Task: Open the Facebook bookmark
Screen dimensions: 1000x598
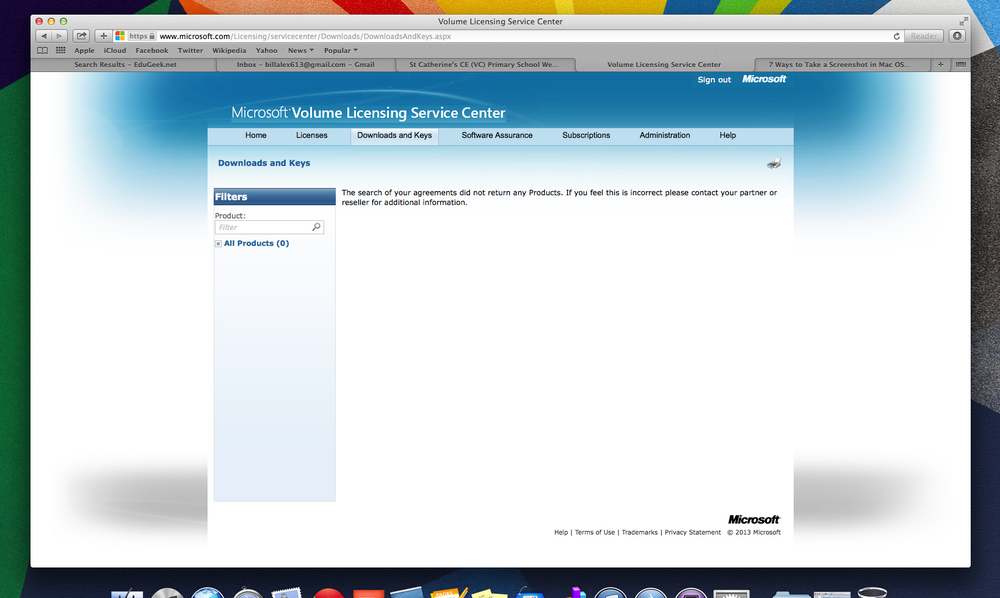Action: (x=152, y=50)
